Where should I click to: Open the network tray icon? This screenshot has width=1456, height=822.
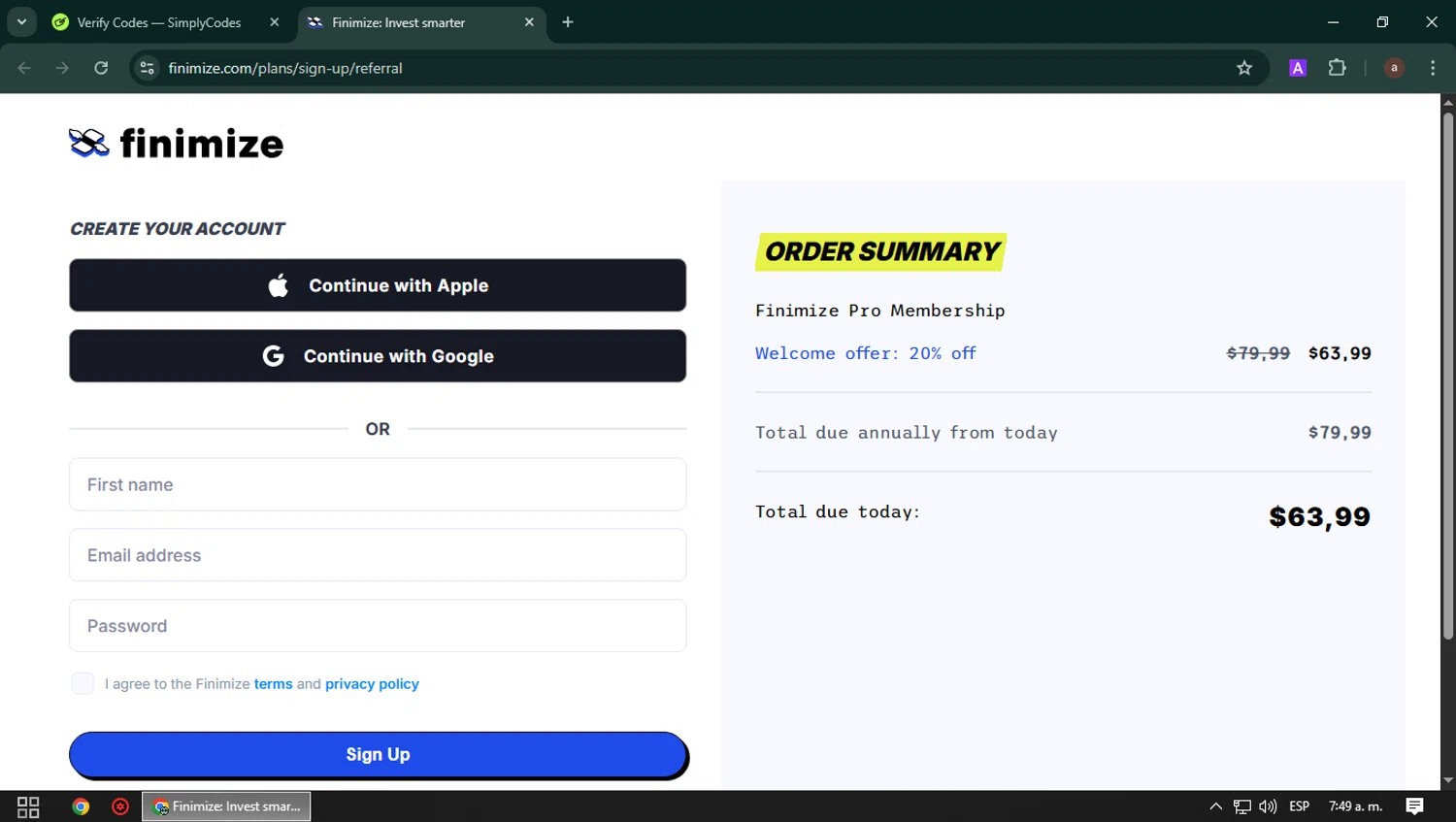1242,806
